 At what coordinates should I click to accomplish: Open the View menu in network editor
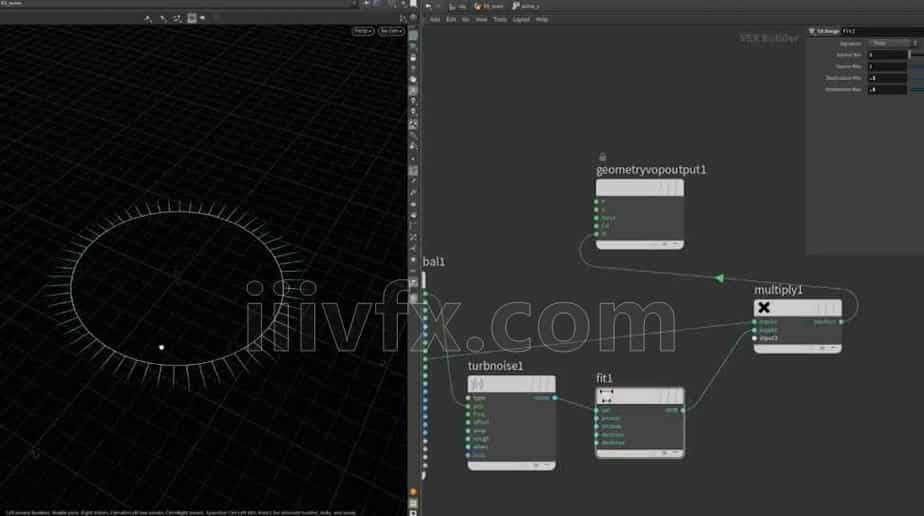click(481, 19)
